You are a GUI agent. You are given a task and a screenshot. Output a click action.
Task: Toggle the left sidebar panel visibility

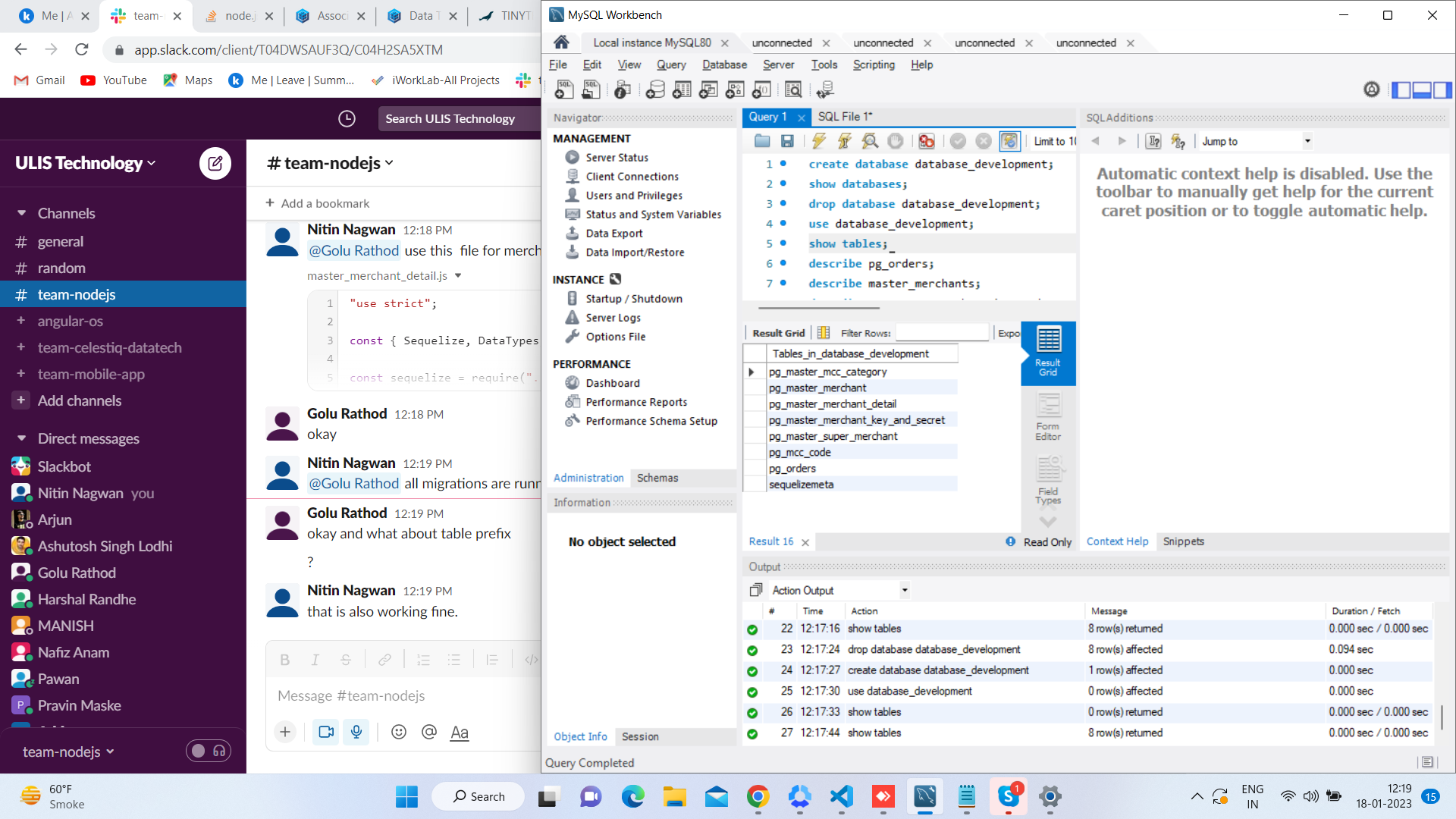(x=1401, y=89)
